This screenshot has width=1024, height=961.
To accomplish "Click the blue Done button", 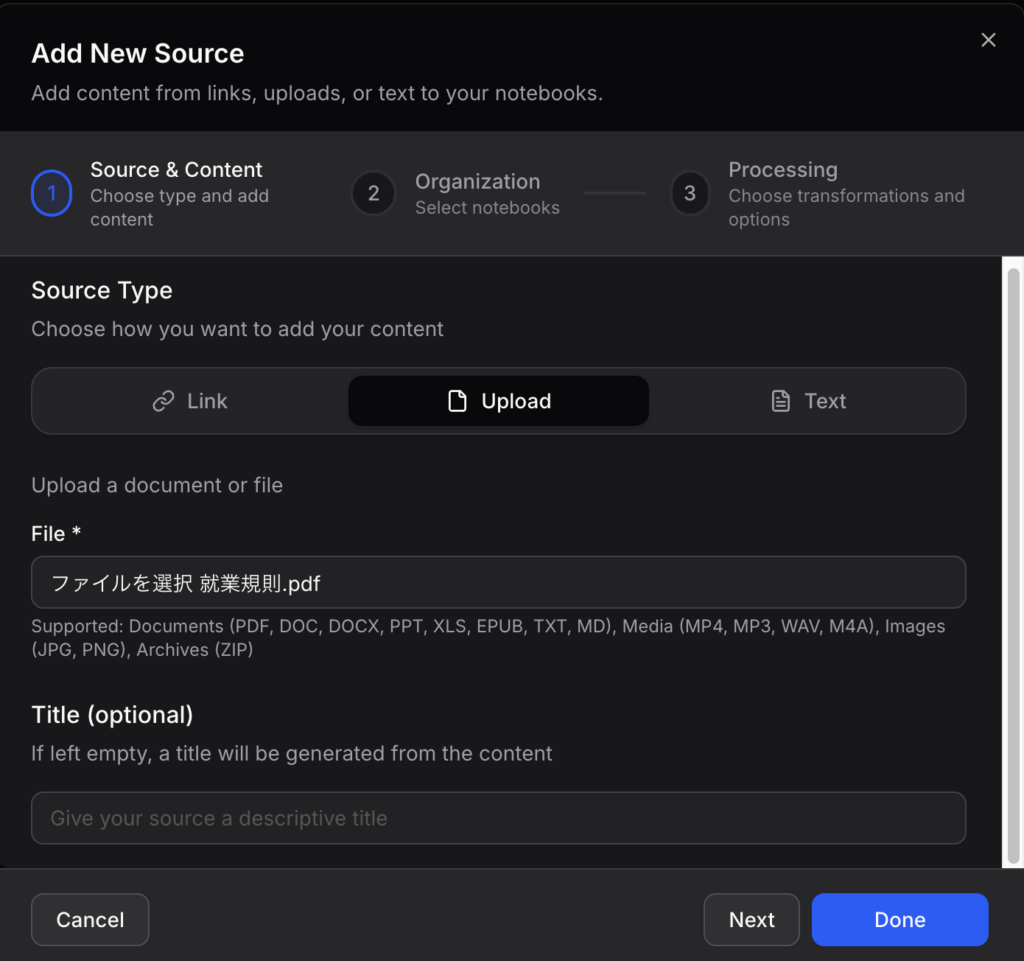I will [899, 920].
